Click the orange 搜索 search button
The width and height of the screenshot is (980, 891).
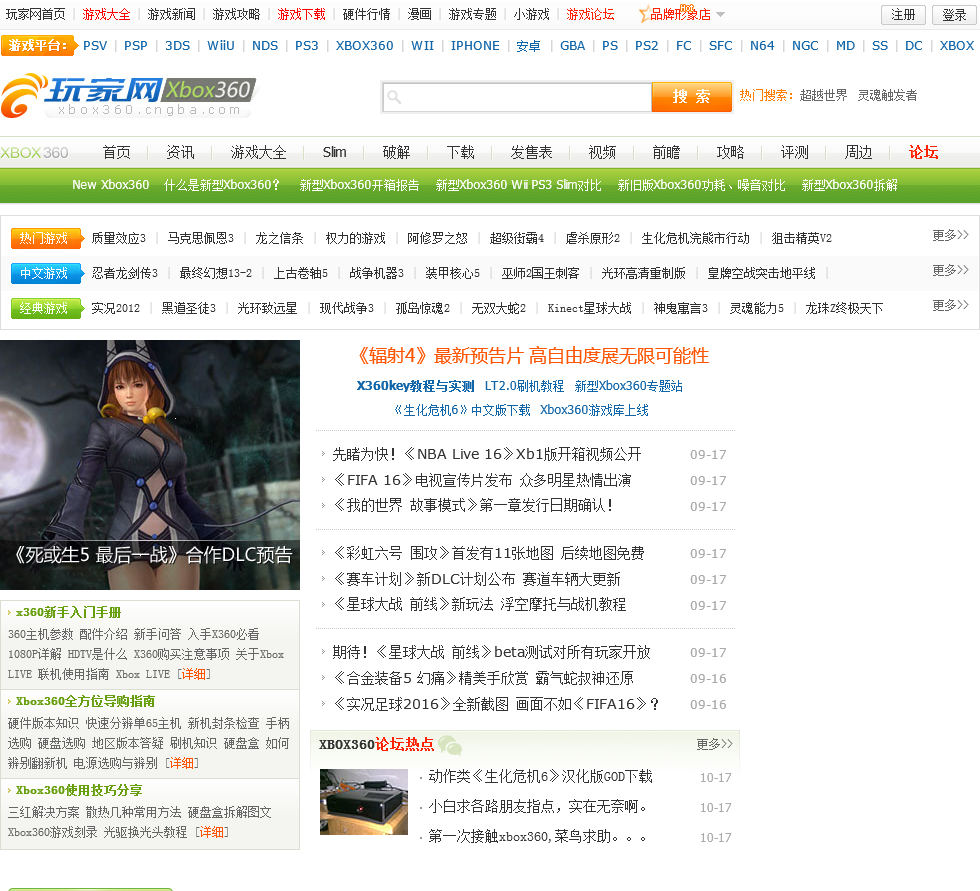(x=691, y=97)
